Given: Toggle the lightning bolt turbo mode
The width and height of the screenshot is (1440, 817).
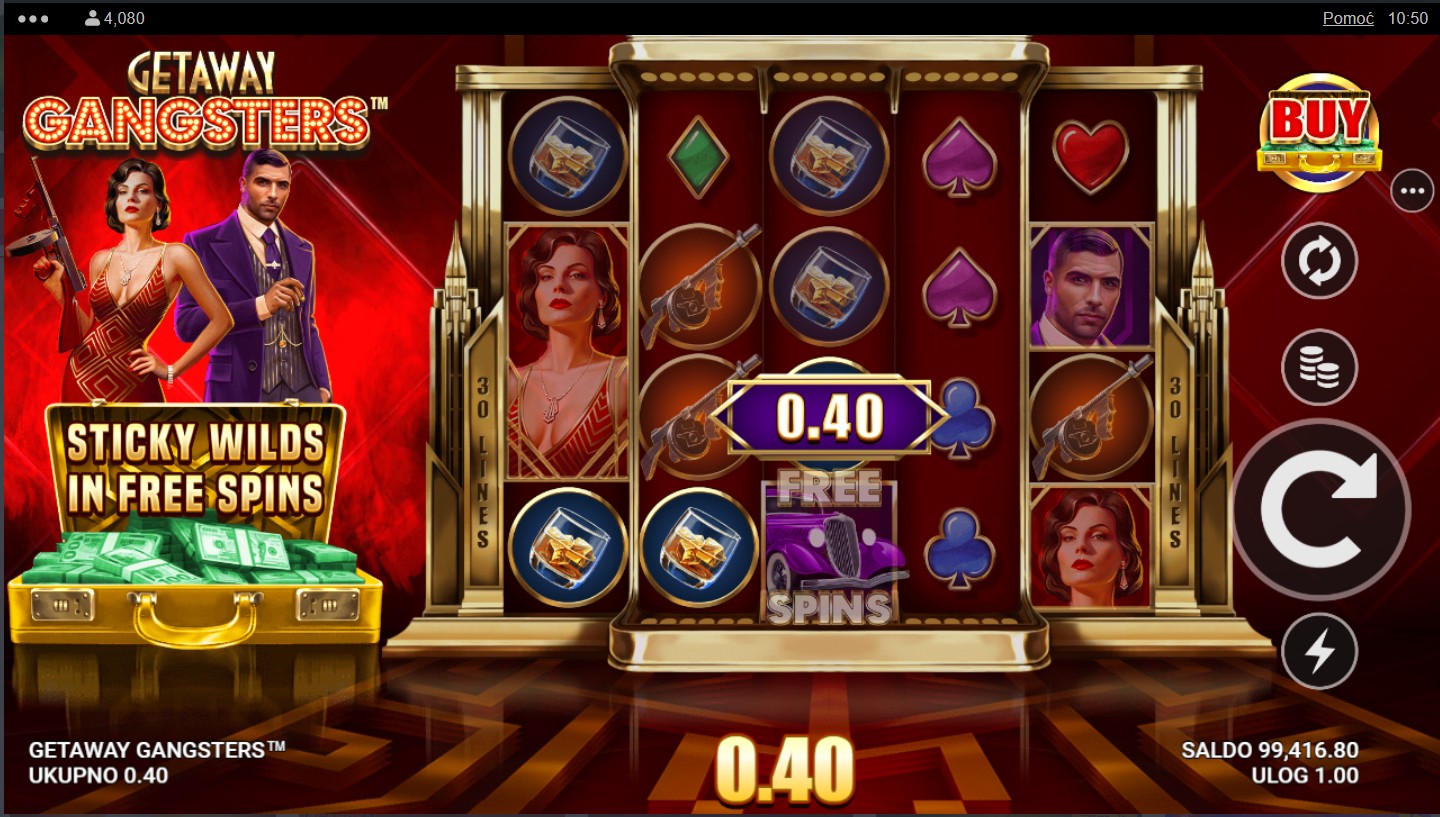Looking at the screenshot, I should click(1320, 651).
